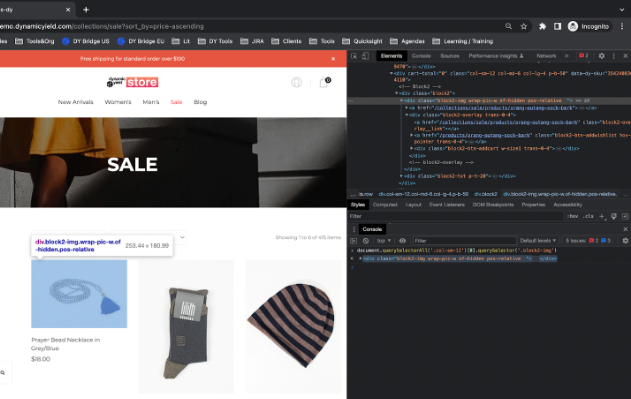
Task: Open the Tools&Org bookmark folder
Action: 35,41
